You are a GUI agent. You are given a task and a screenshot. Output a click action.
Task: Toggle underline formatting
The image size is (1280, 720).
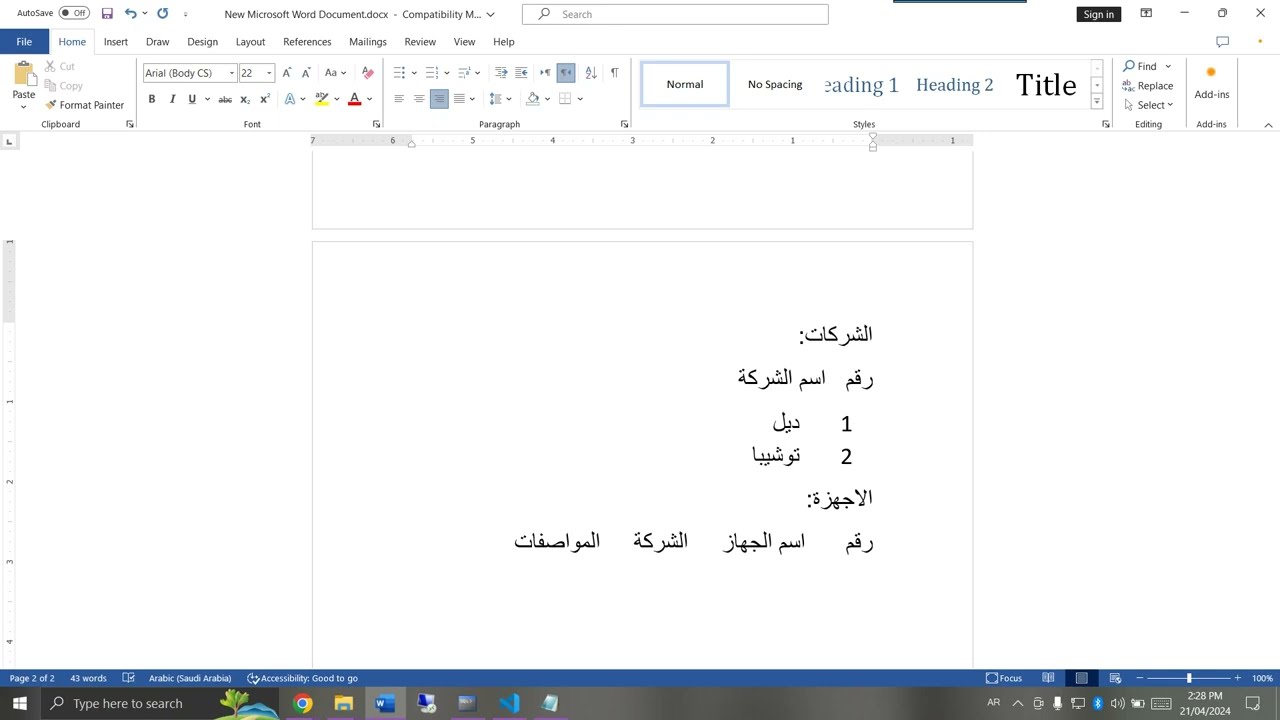point(192,99)
